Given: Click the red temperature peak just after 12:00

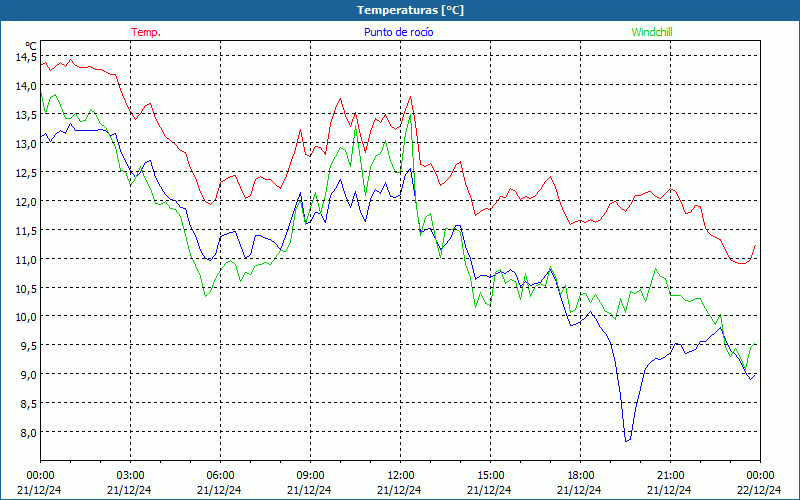Looking at the screenshot, I should pyautogui.click(x=410, y=96).
